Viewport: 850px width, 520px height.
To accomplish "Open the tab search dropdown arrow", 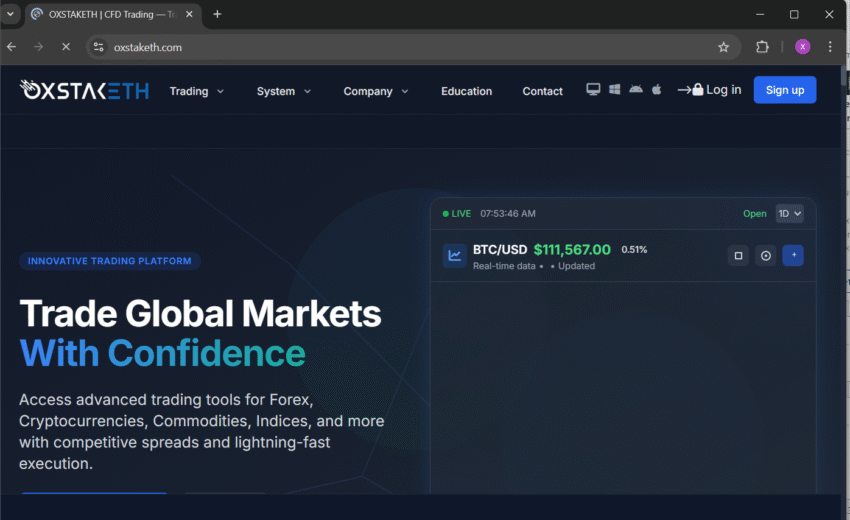I will pyautogui.click(x=10, y=14).
